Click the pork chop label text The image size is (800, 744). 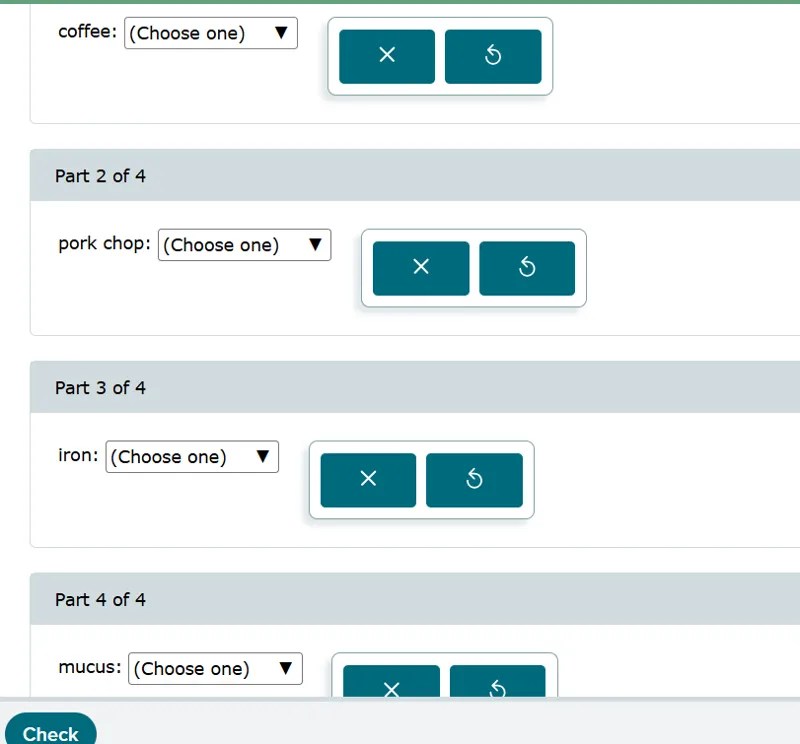click(105, 244)
